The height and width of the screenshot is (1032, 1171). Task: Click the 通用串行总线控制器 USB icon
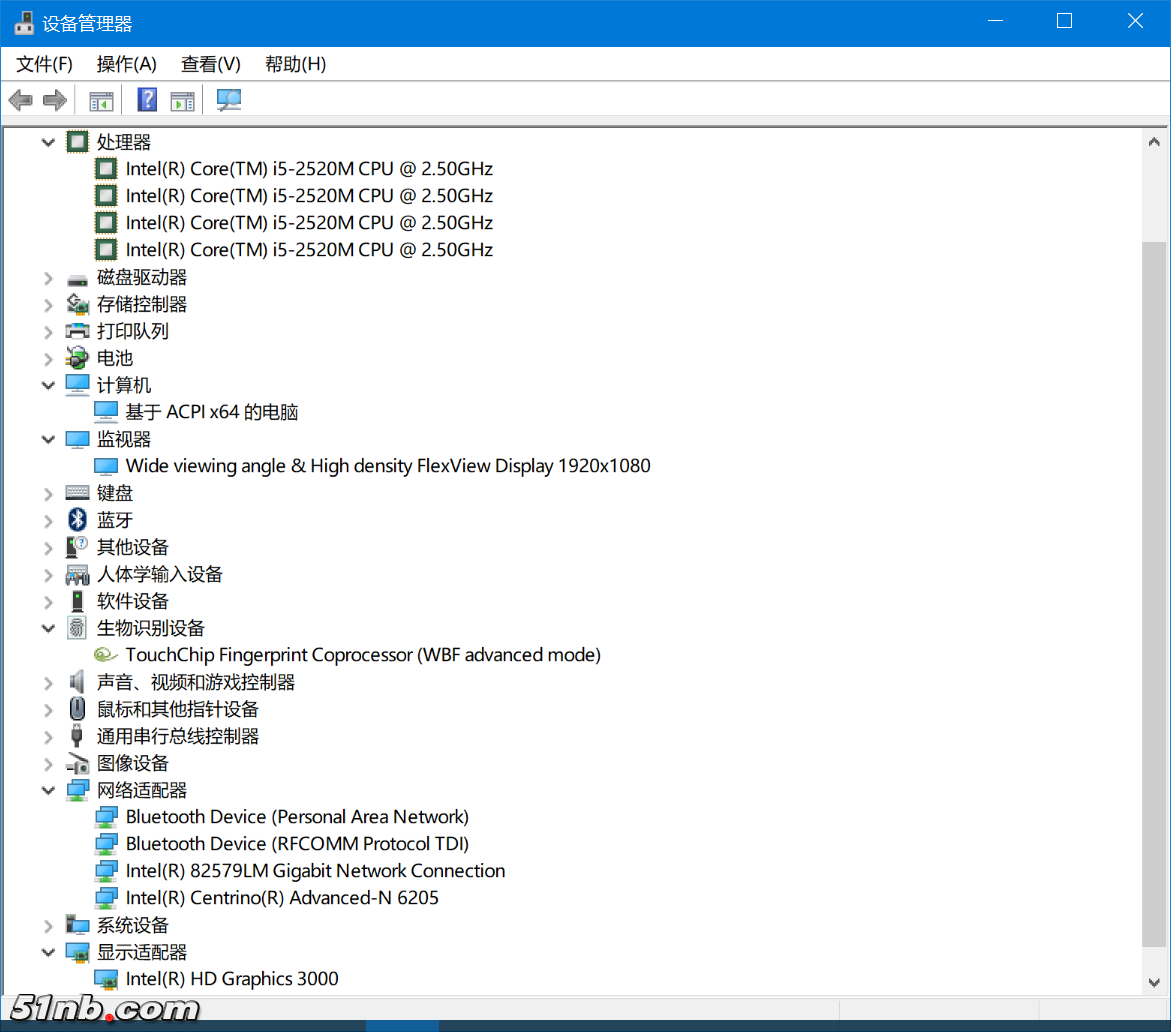tap(76, 736)
